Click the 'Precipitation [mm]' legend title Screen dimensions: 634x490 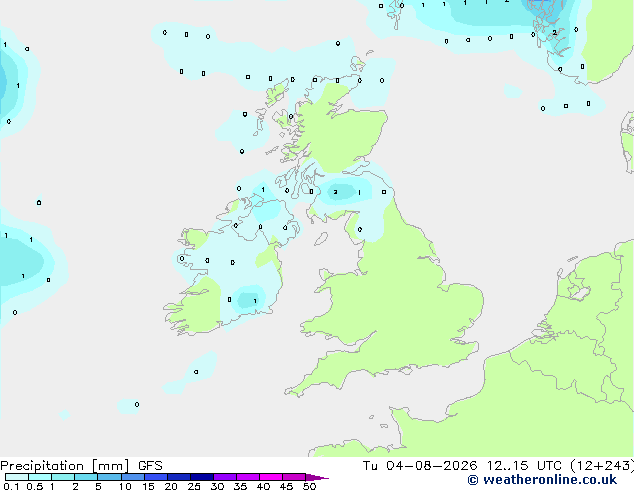pyautogui.click(x=65, y=466)
